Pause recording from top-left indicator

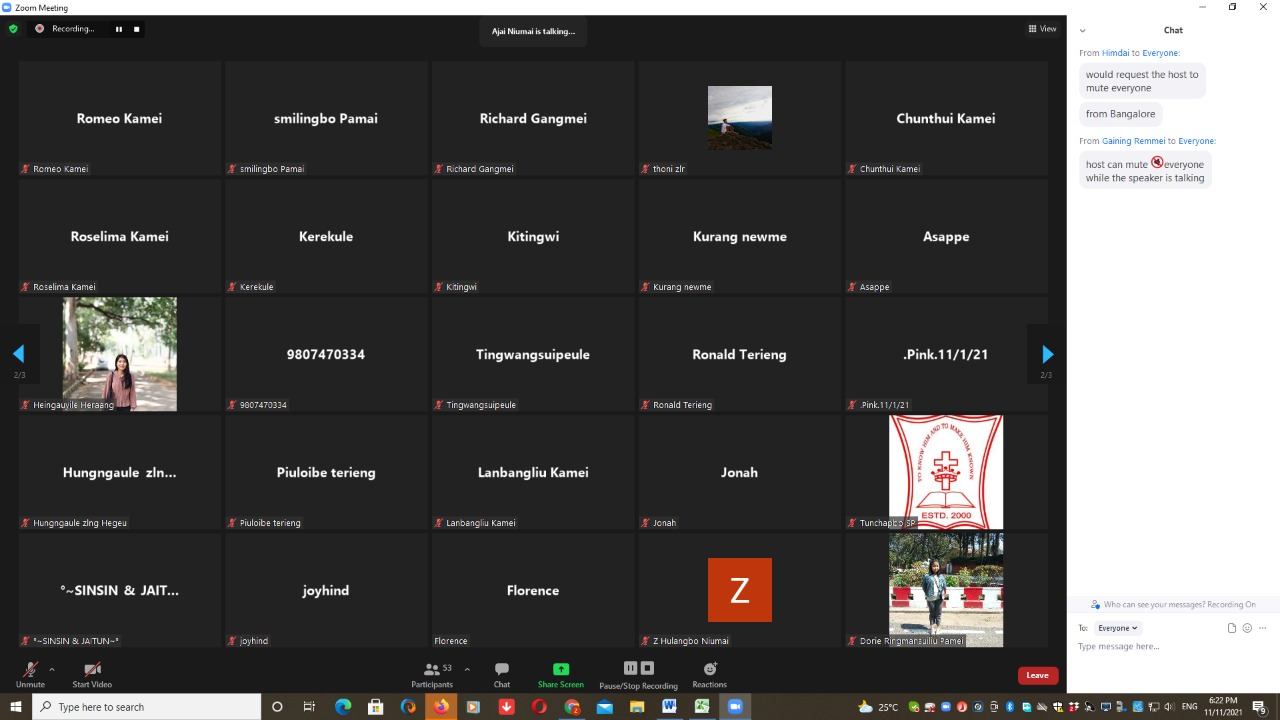coord(119,29)
